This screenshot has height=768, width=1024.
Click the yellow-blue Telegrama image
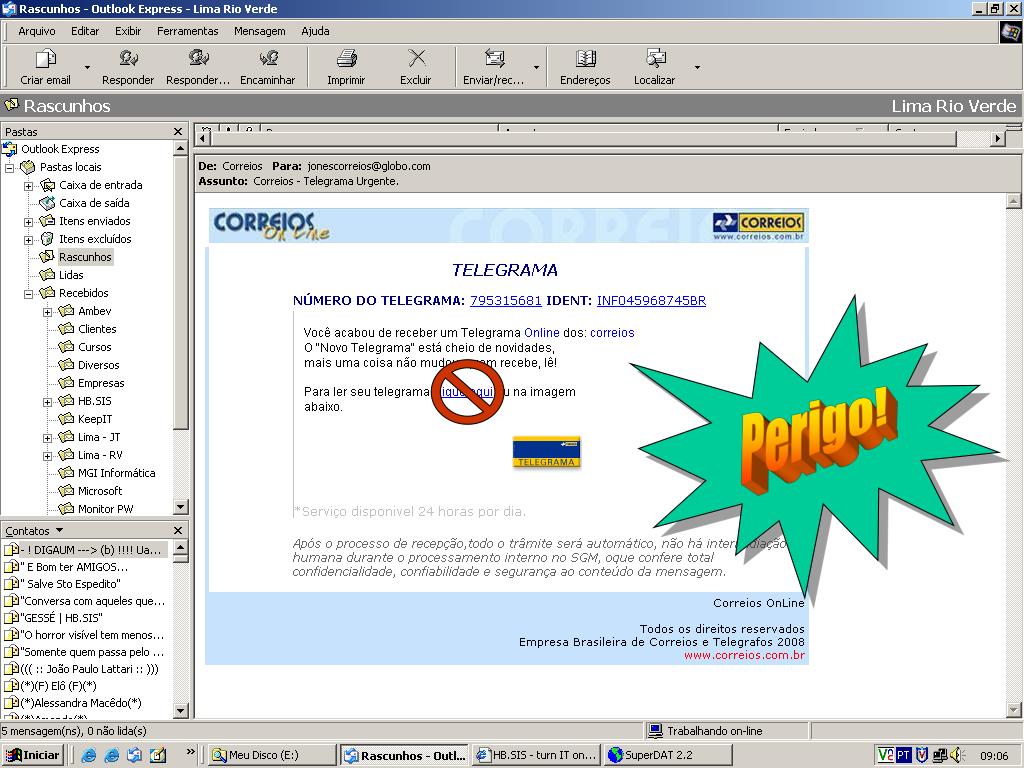pyautogui.click(x=547, y=452)
